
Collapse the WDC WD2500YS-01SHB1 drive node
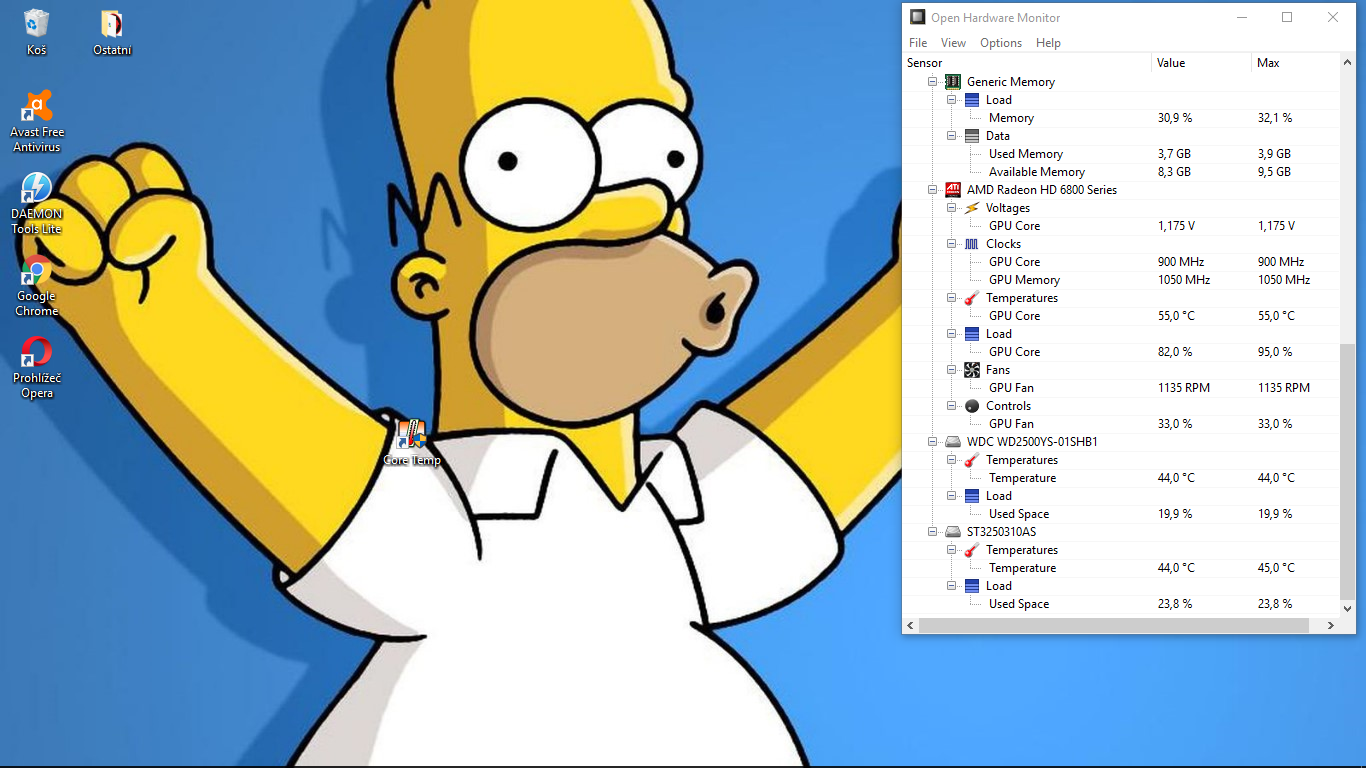933,442
